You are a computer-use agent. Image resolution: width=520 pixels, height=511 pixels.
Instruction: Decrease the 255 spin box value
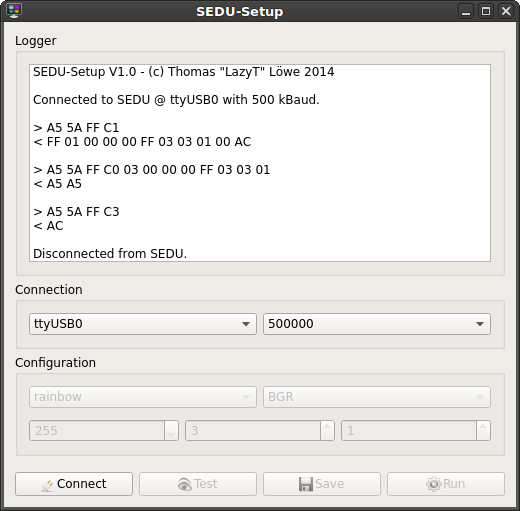coord(171,435)
